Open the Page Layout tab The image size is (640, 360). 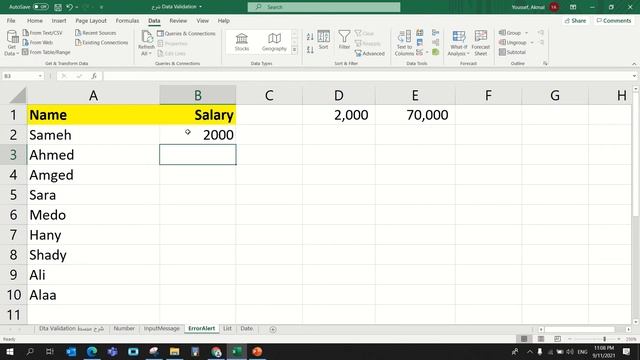click(91, 20)
